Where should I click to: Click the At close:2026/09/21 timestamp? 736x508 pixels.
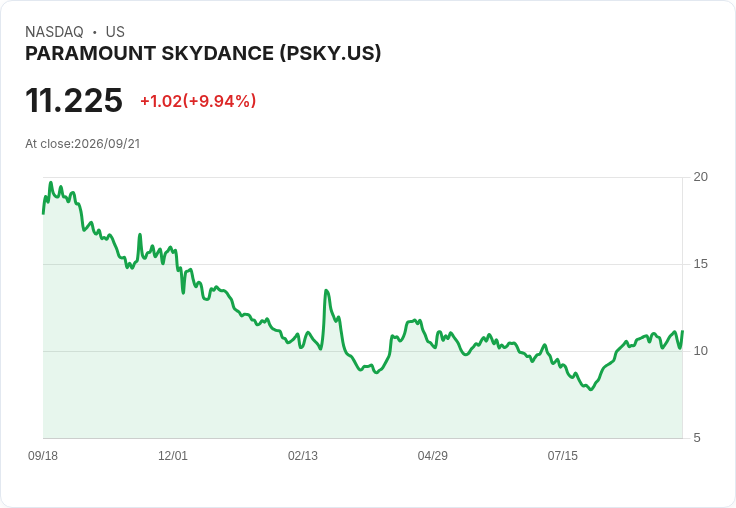pyautogui.click(x=83, y=144)
